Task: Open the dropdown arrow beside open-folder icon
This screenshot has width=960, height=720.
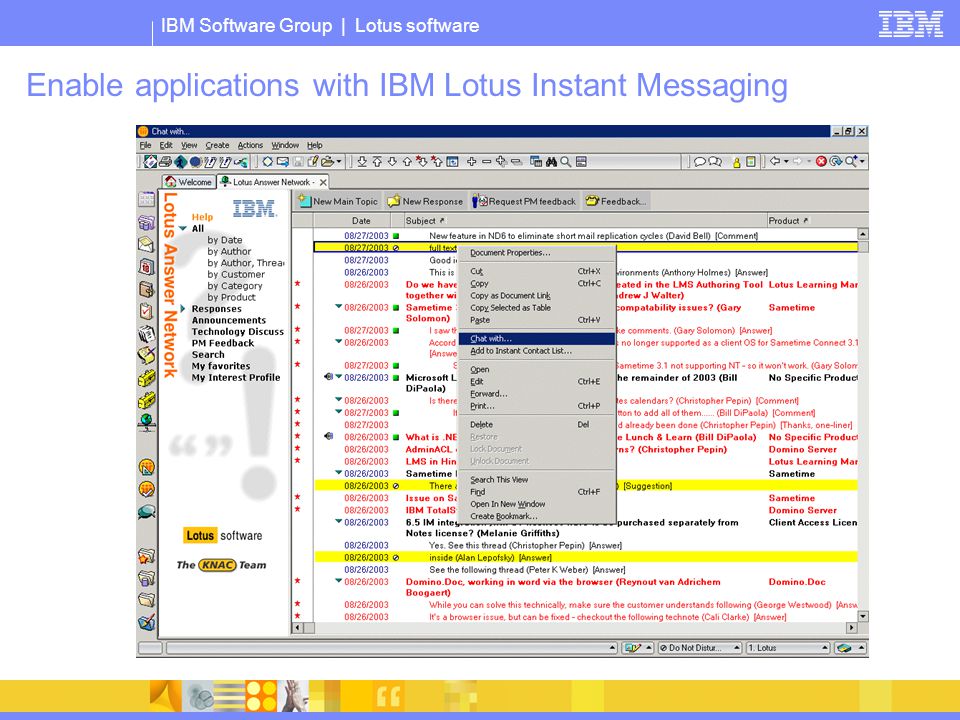Action: 339,162
